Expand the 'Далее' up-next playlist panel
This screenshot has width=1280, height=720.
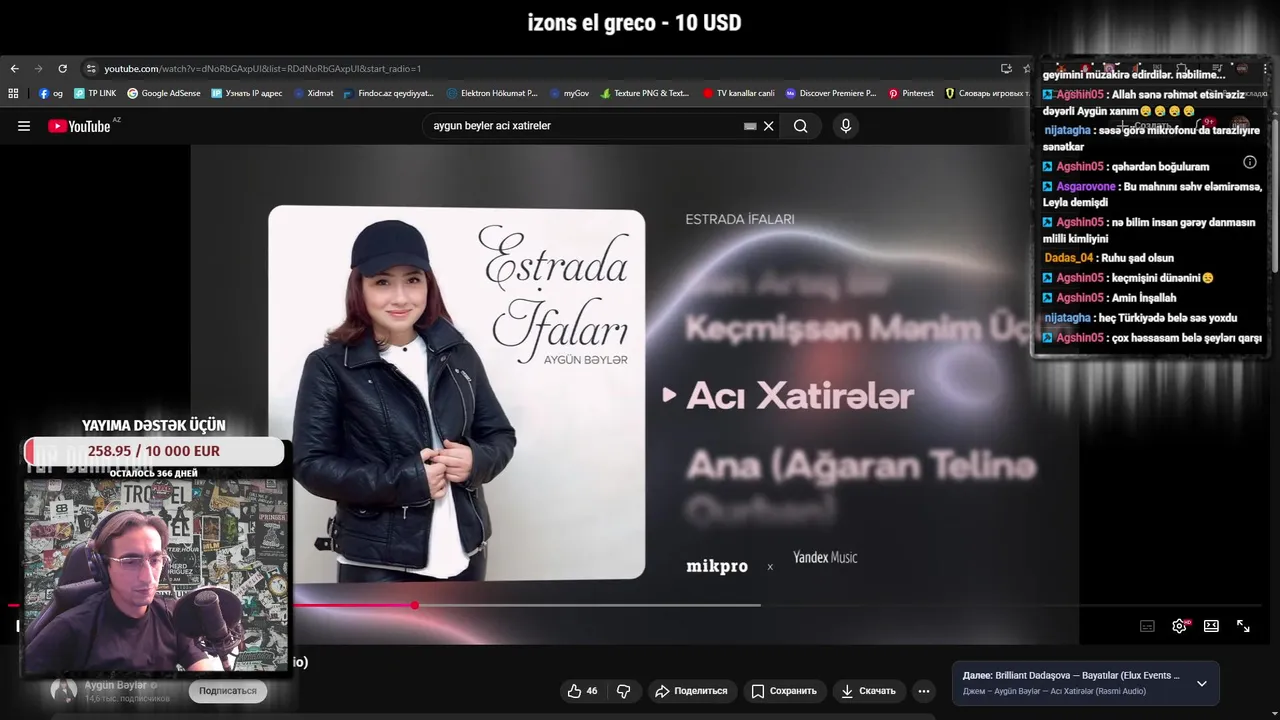click(x=1202, y=683)
